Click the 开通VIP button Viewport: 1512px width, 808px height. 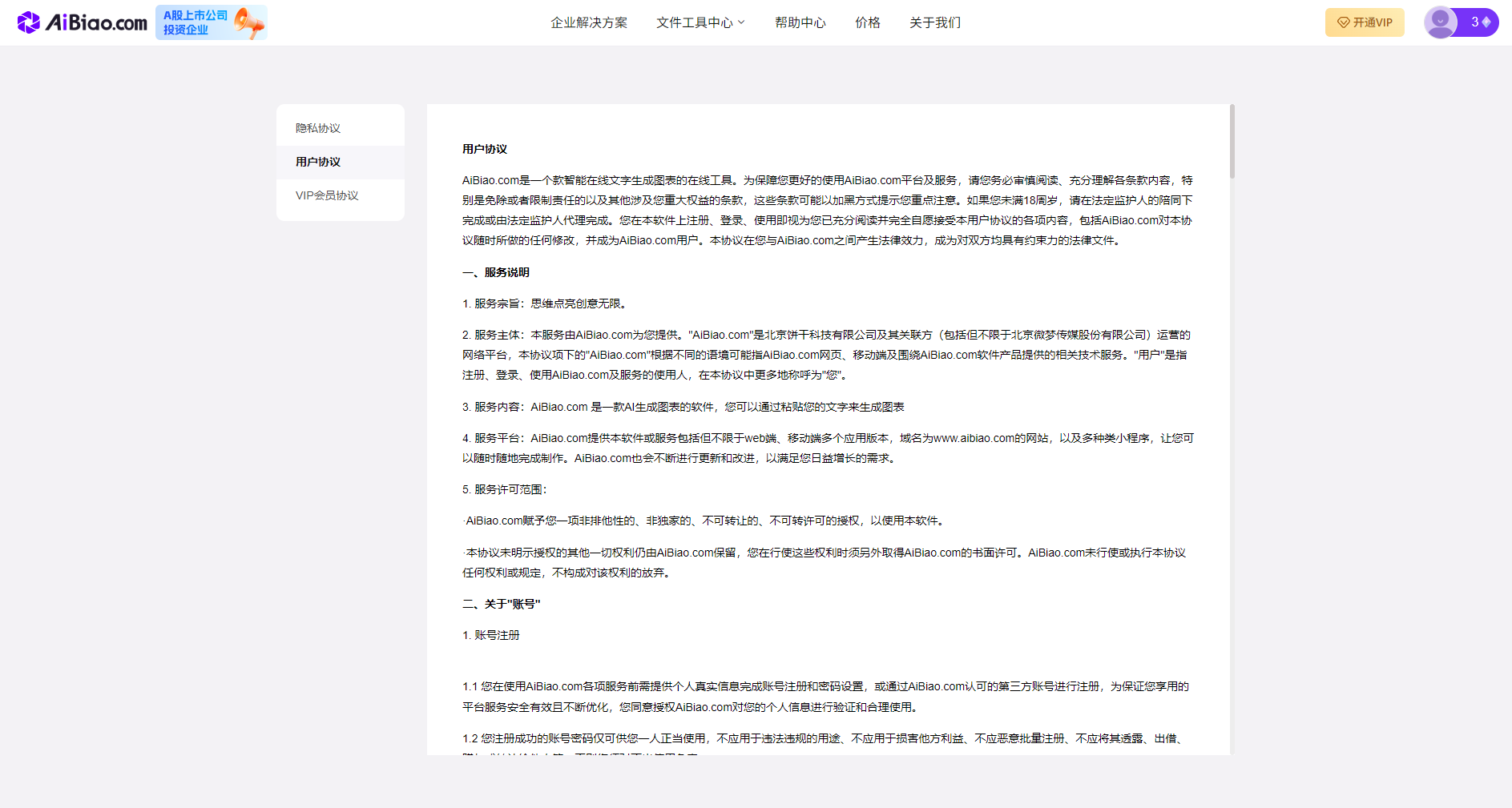pos(1365,22)
